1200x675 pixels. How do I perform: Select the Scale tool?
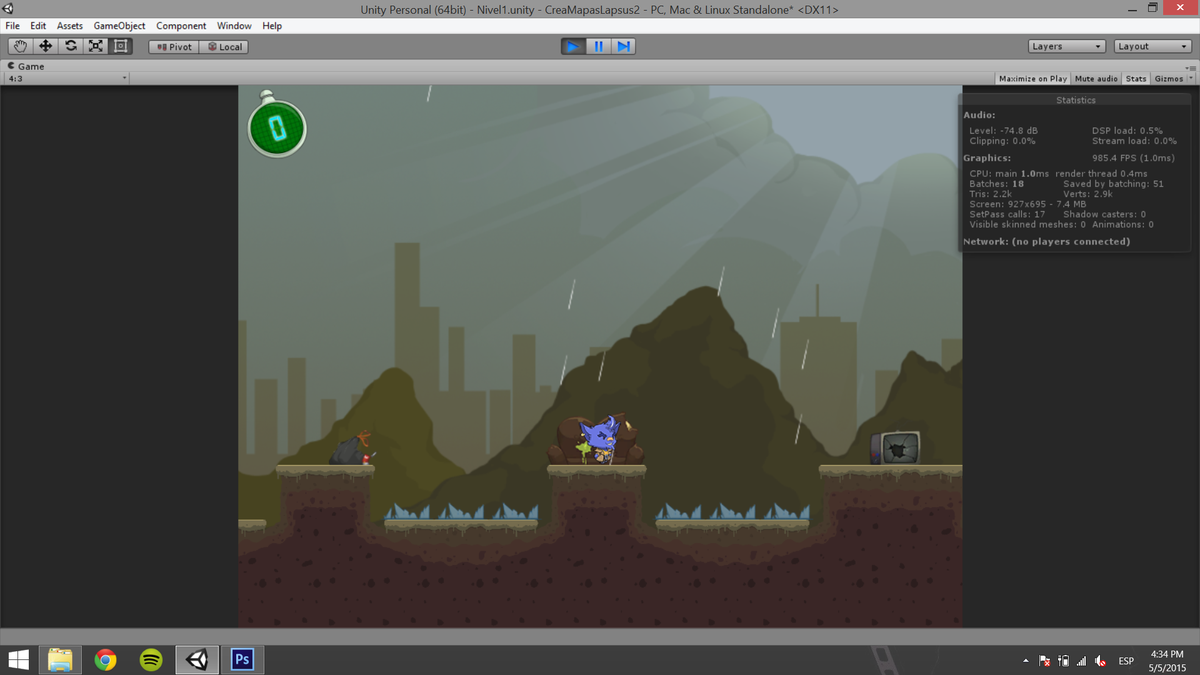click(x=96, y=46)
